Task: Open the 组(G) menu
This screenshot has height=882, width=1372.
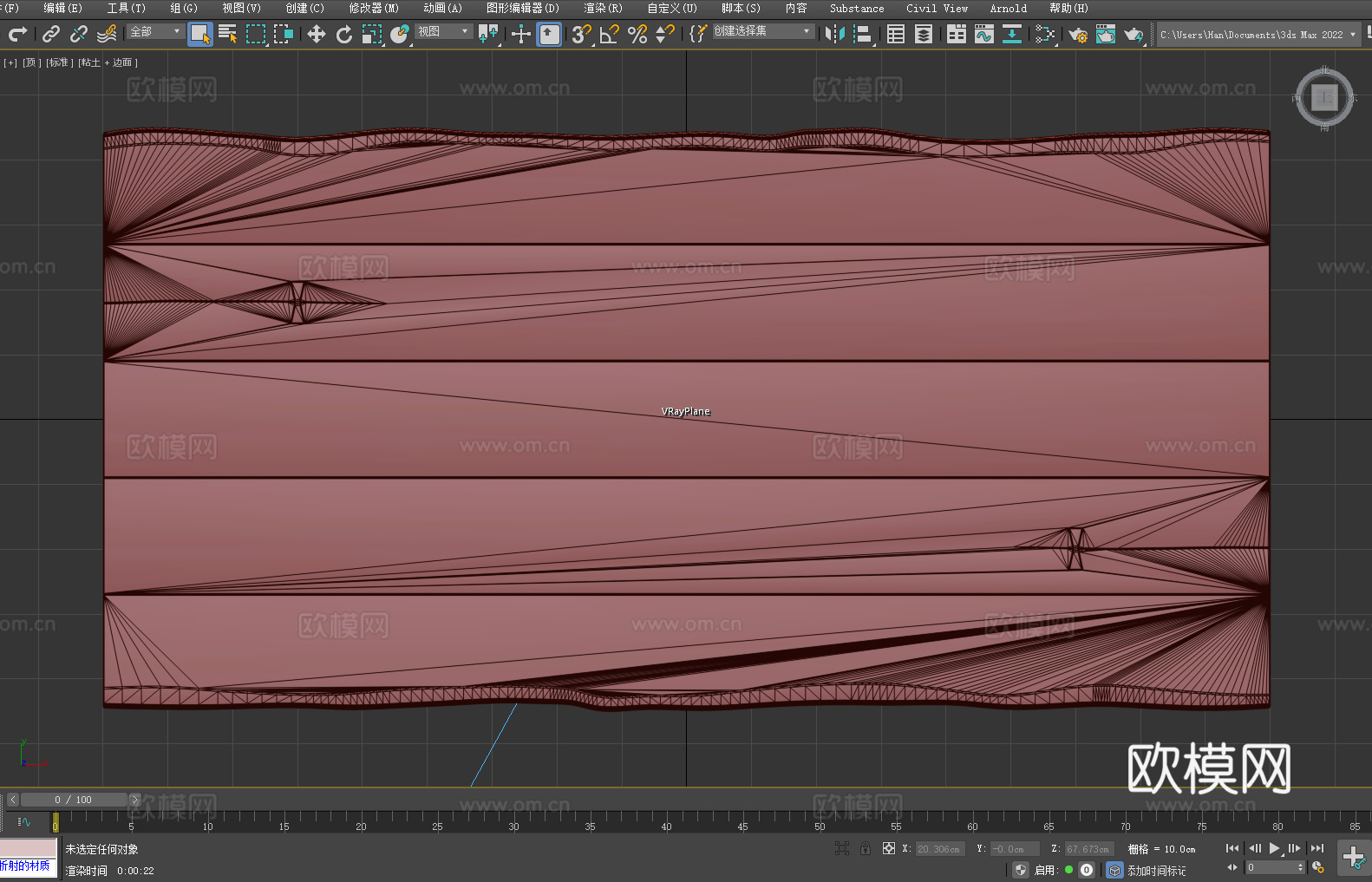Action: [184, 8]
